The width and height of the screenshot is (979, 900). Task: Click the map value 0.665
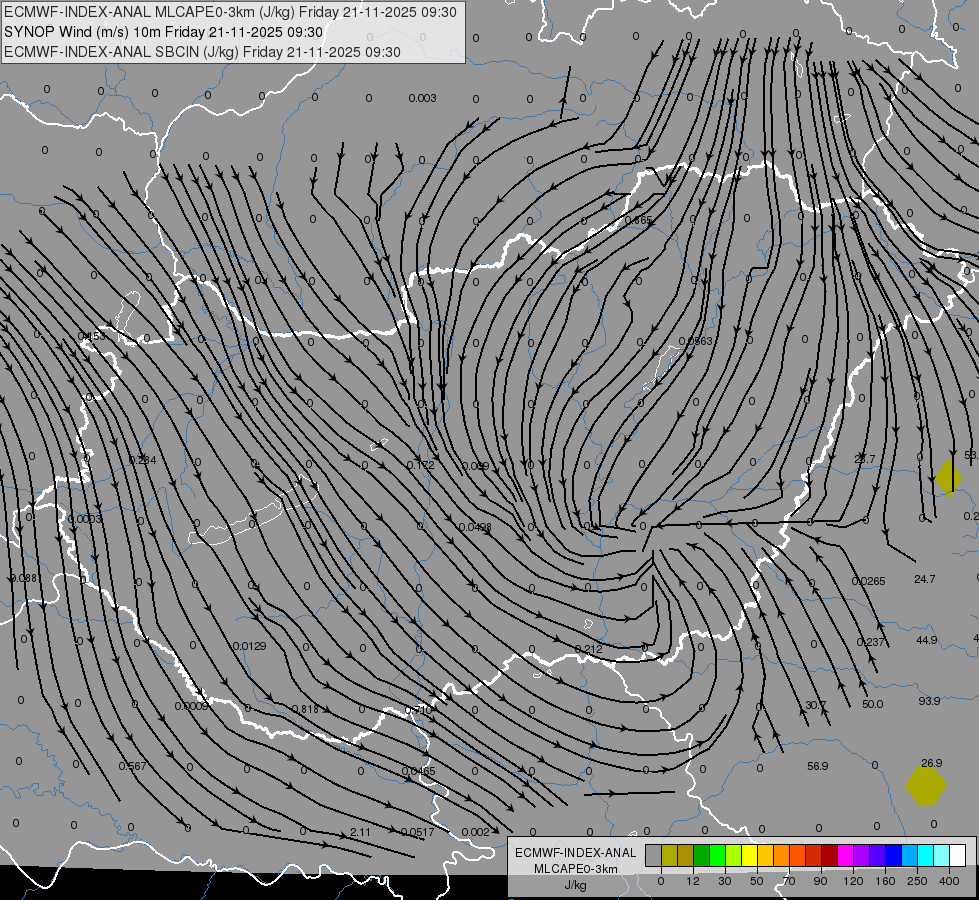[638, 220]
